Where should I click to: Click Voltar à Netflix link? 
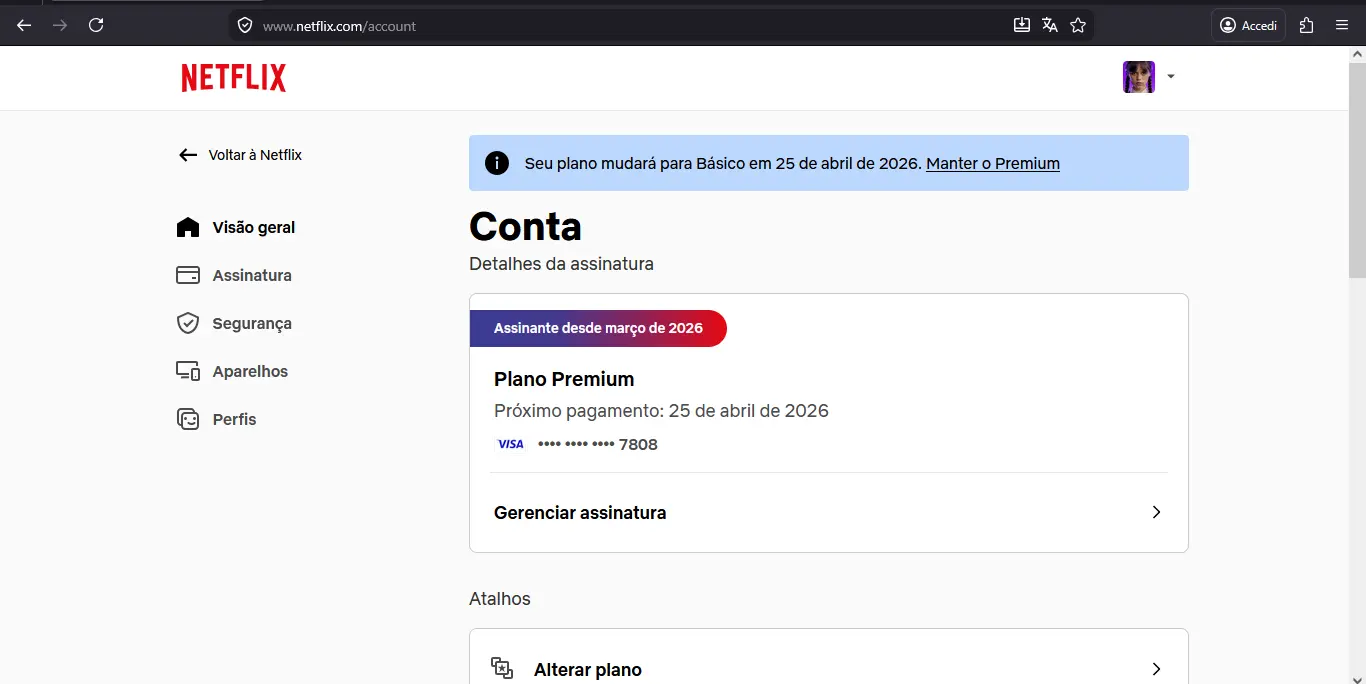pyautogui.click(x=255, y=155)
